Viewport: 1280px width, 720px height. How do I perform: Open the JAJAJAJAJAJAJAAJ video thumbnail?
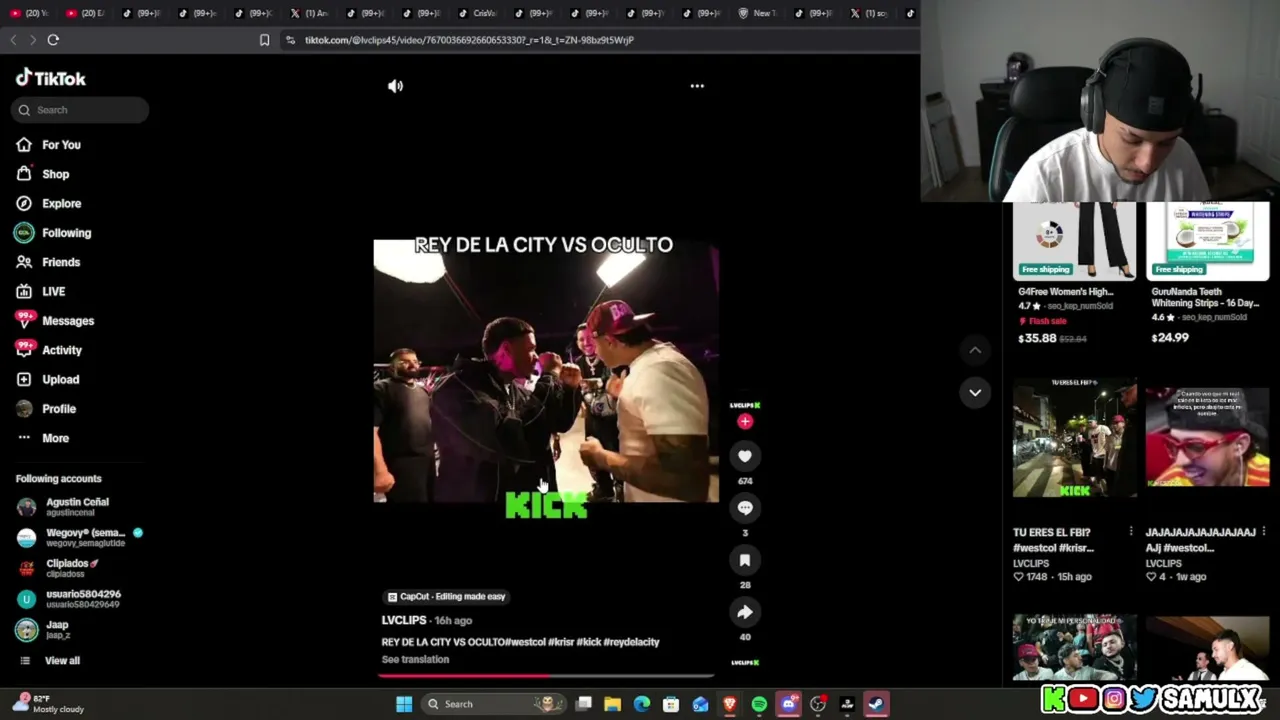tap(1207, 438)
